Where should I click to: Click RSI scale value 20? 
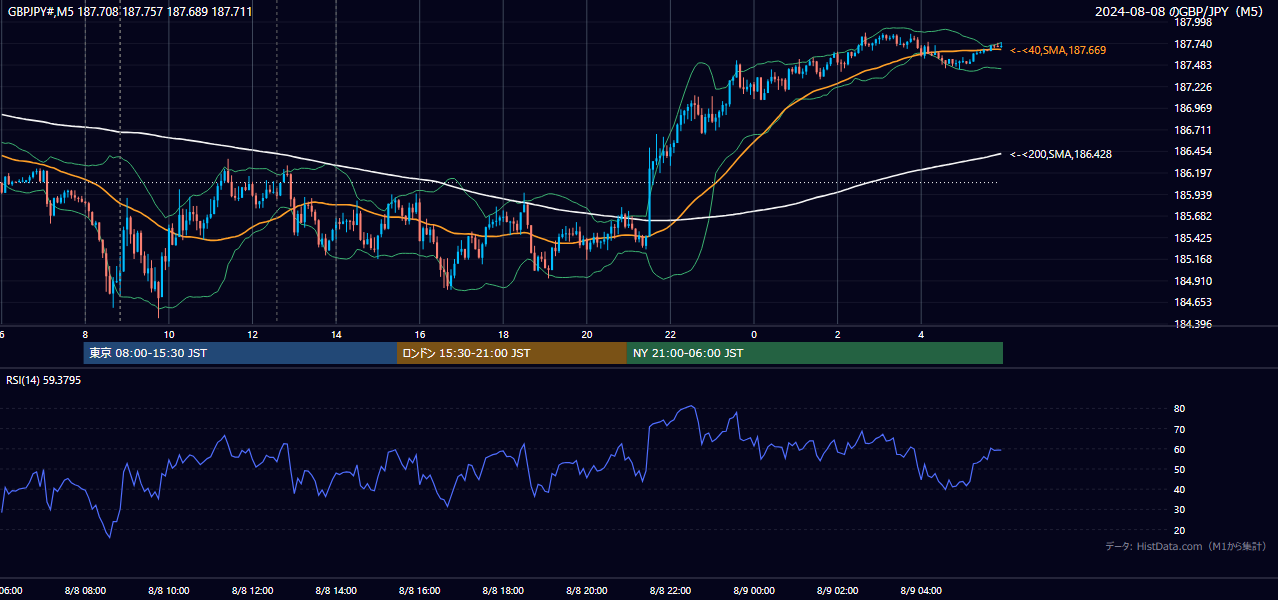tap(1179, 530)
